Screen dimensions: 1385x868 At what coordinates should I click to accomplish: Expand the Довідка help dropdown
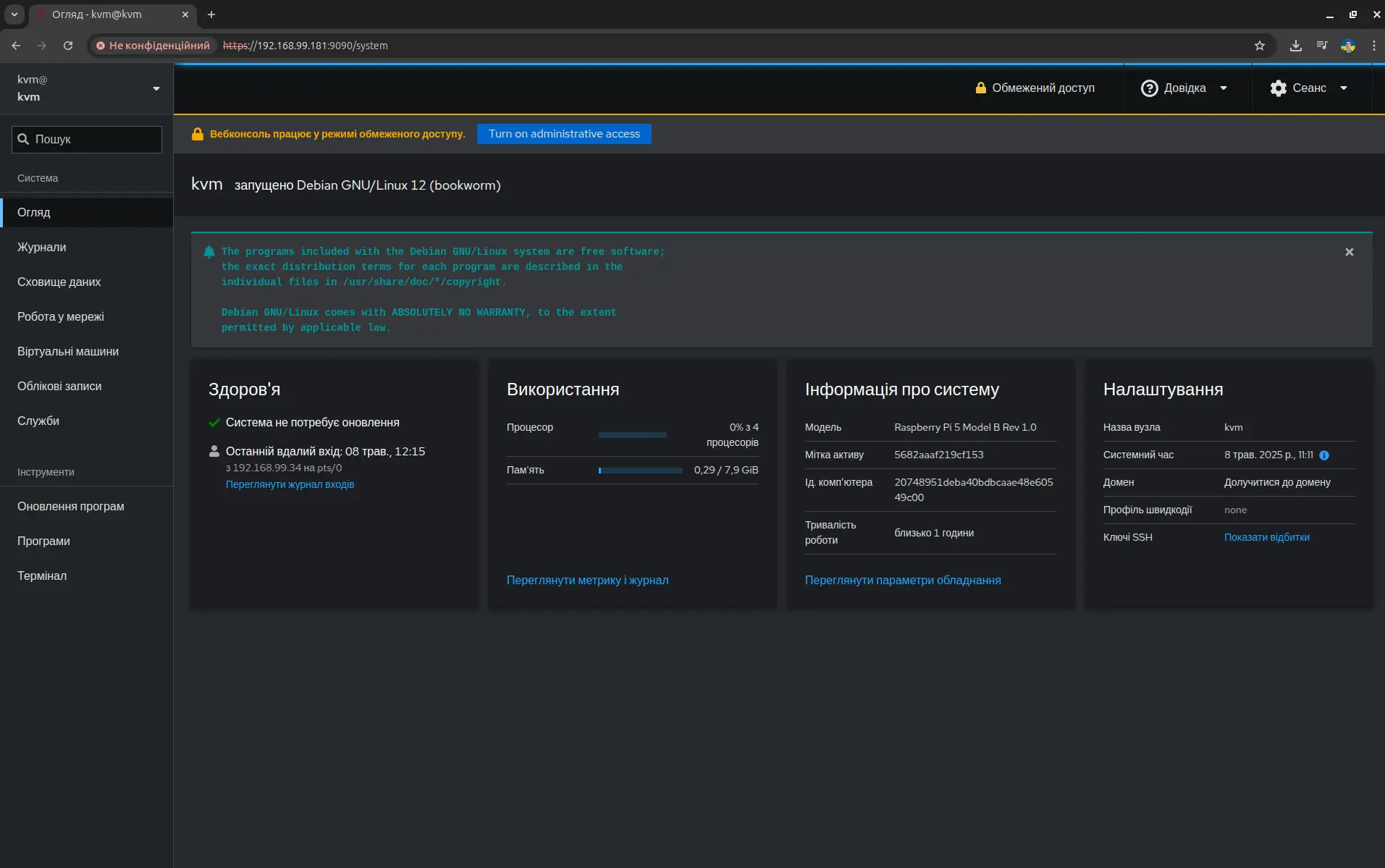1184,88
